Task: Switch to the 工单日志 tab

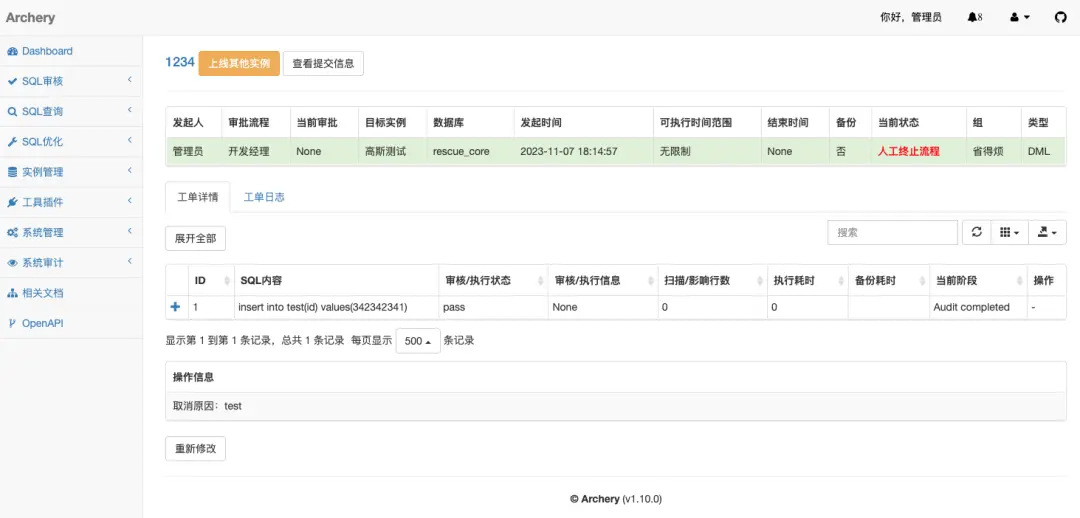Action: (264, 197)
